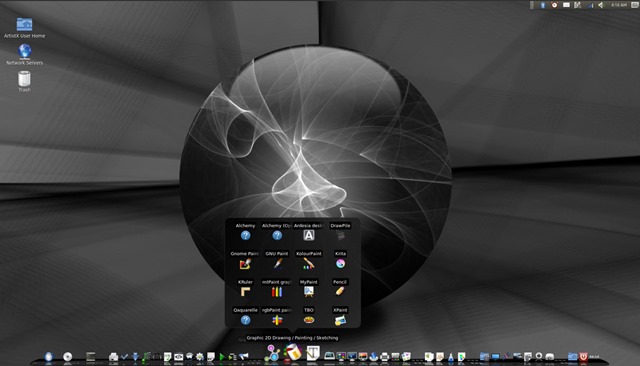The height and width of the screenshot is (366, 640).
Task: Click the molecule-shaped dock icon
Action: [272, 353]
